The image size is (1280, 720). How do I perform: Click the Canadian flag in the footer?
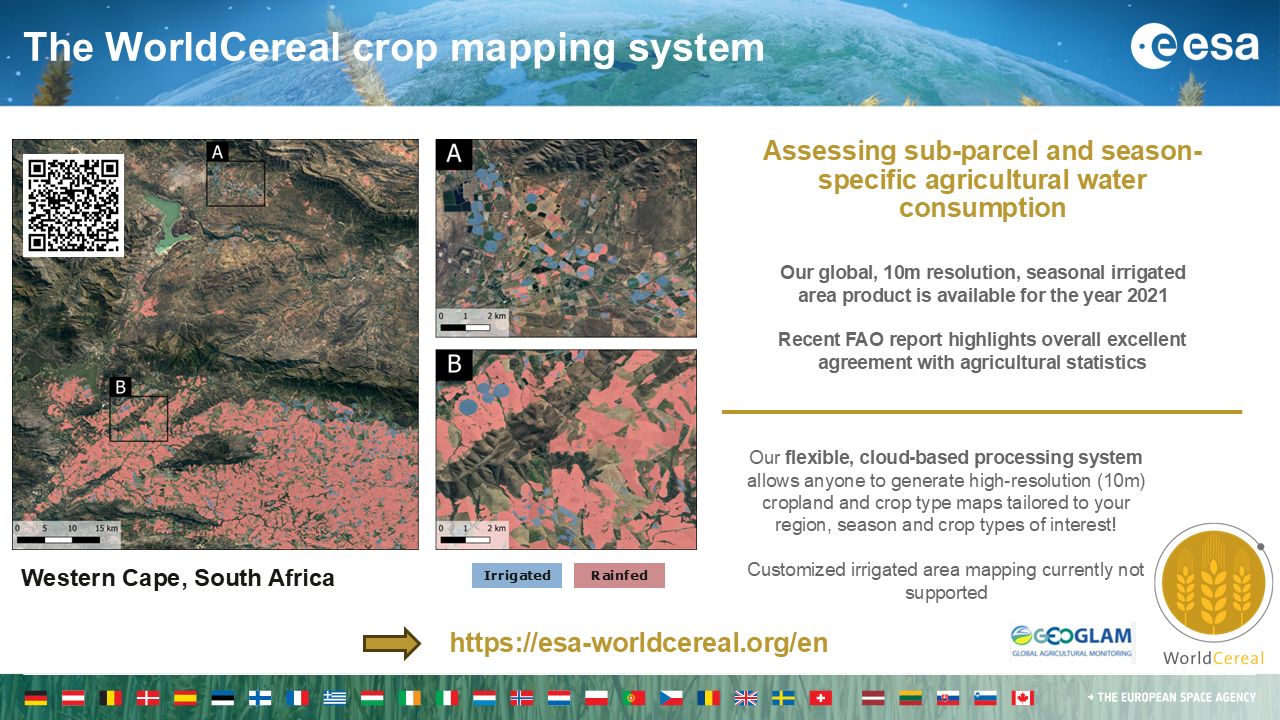[x=1022, y=698]
